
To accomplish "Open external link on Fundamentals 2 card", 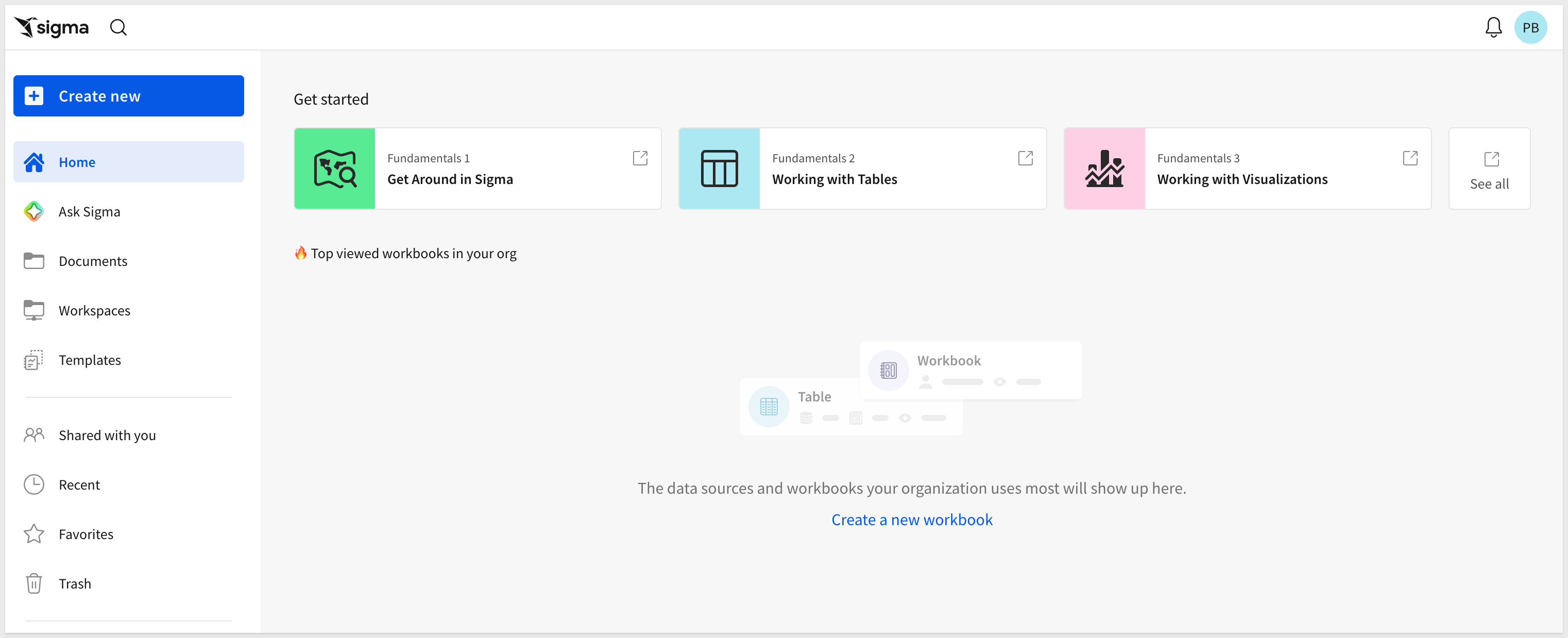I will (x=1025, y=158).
